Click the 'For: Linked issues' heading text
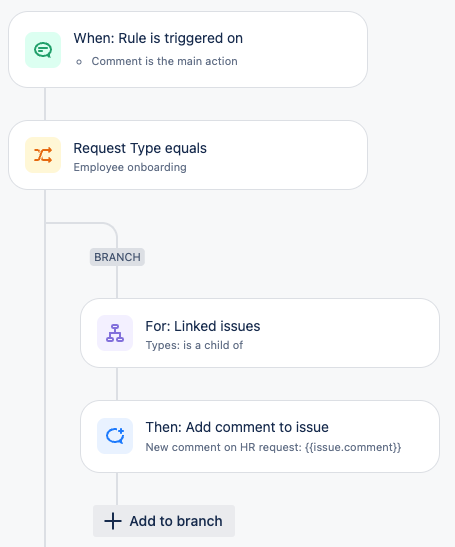This screenshot has height=547, width=455. pyautogui.click(x=203, y=326)
